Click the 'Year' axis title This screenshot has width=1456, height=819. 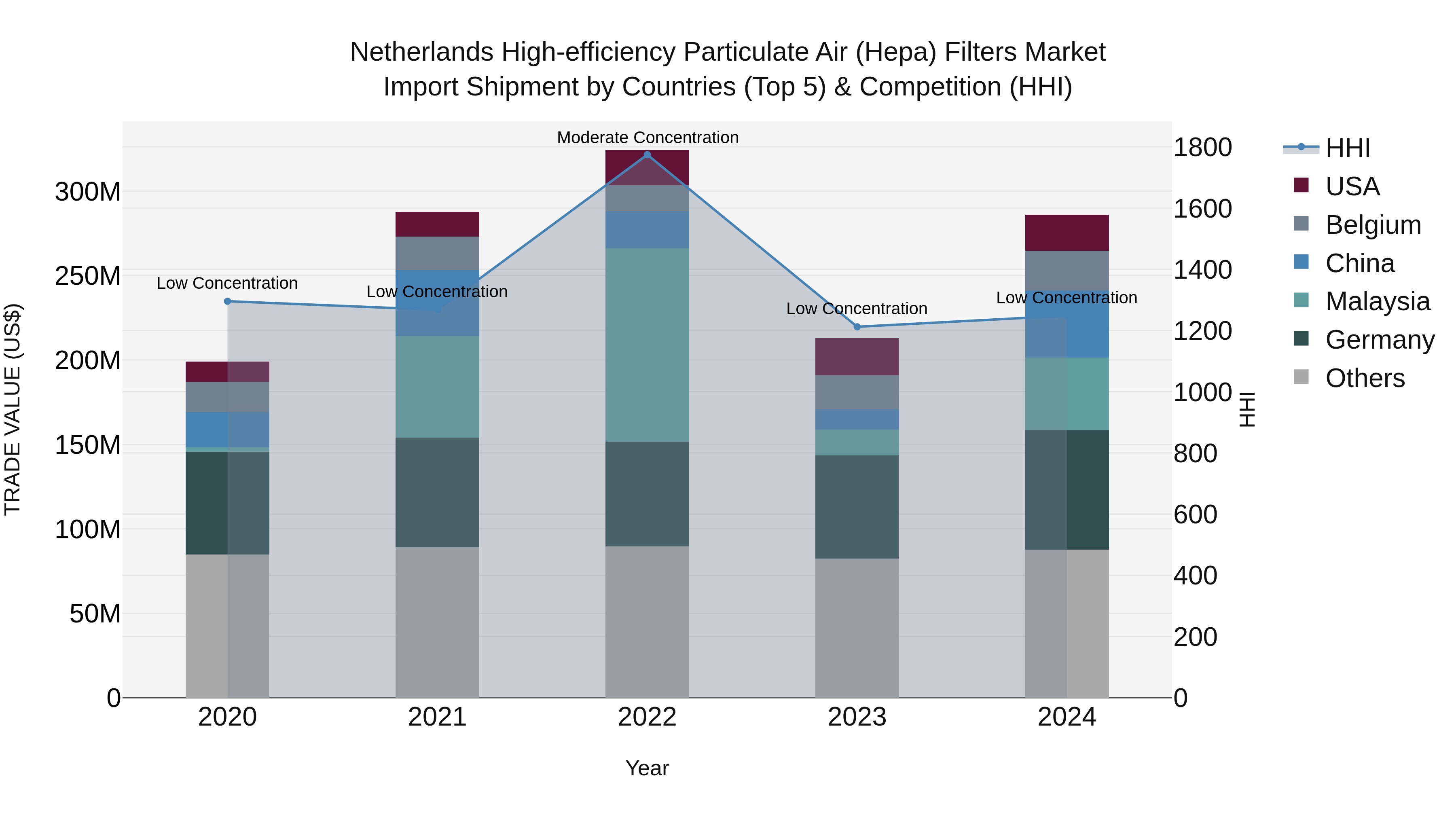coord(647,768)
